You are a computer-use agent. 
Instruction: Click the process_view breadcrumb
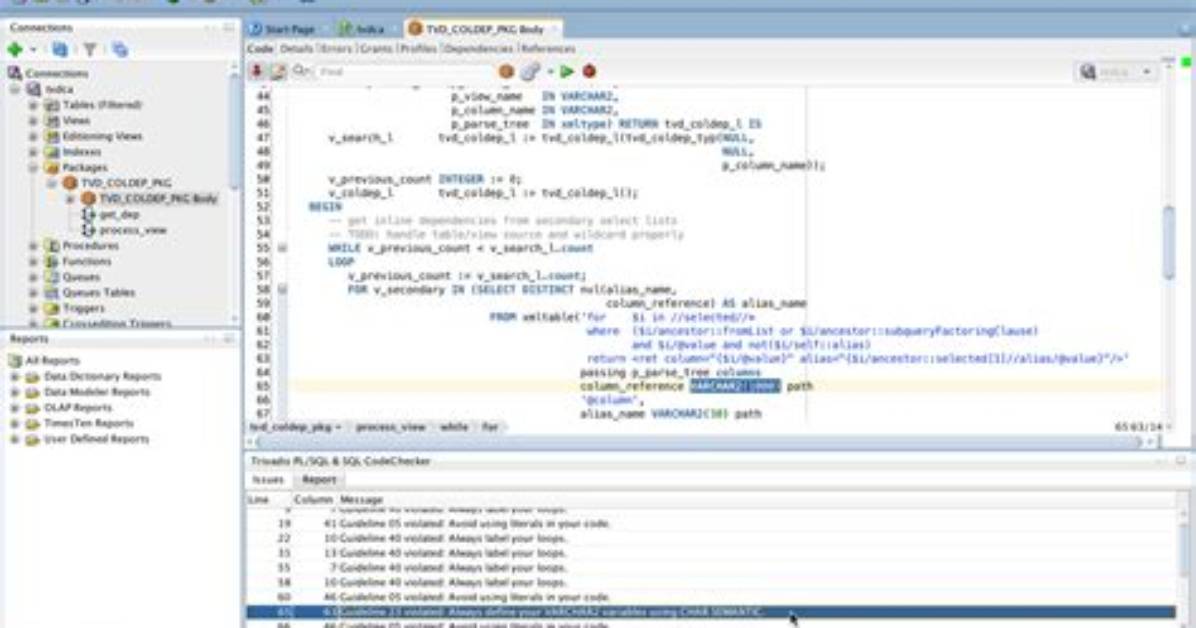[x=391, y=427]
